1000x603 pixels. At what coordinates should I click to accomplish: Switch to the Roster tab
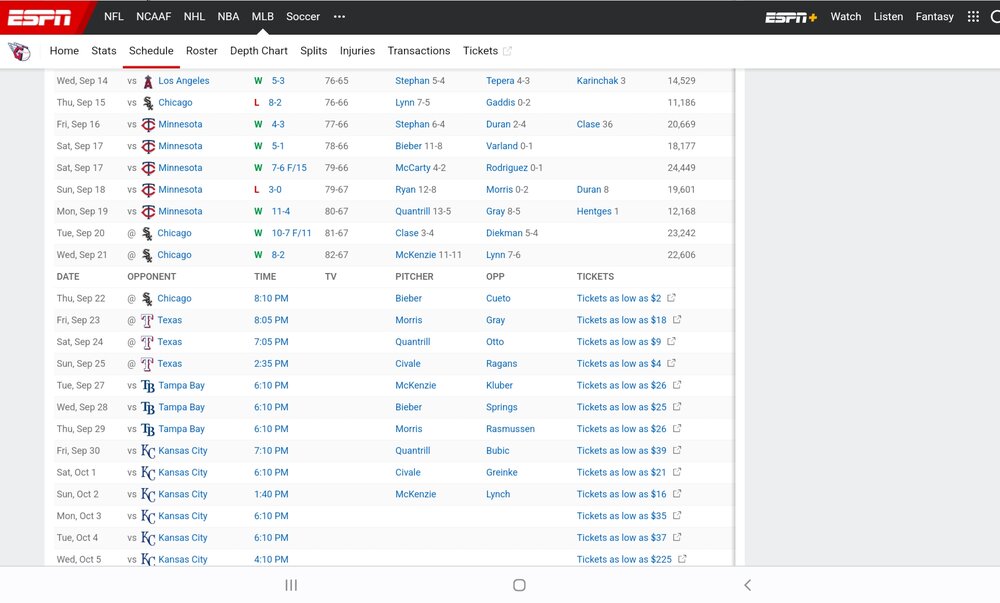coord(202,51)
